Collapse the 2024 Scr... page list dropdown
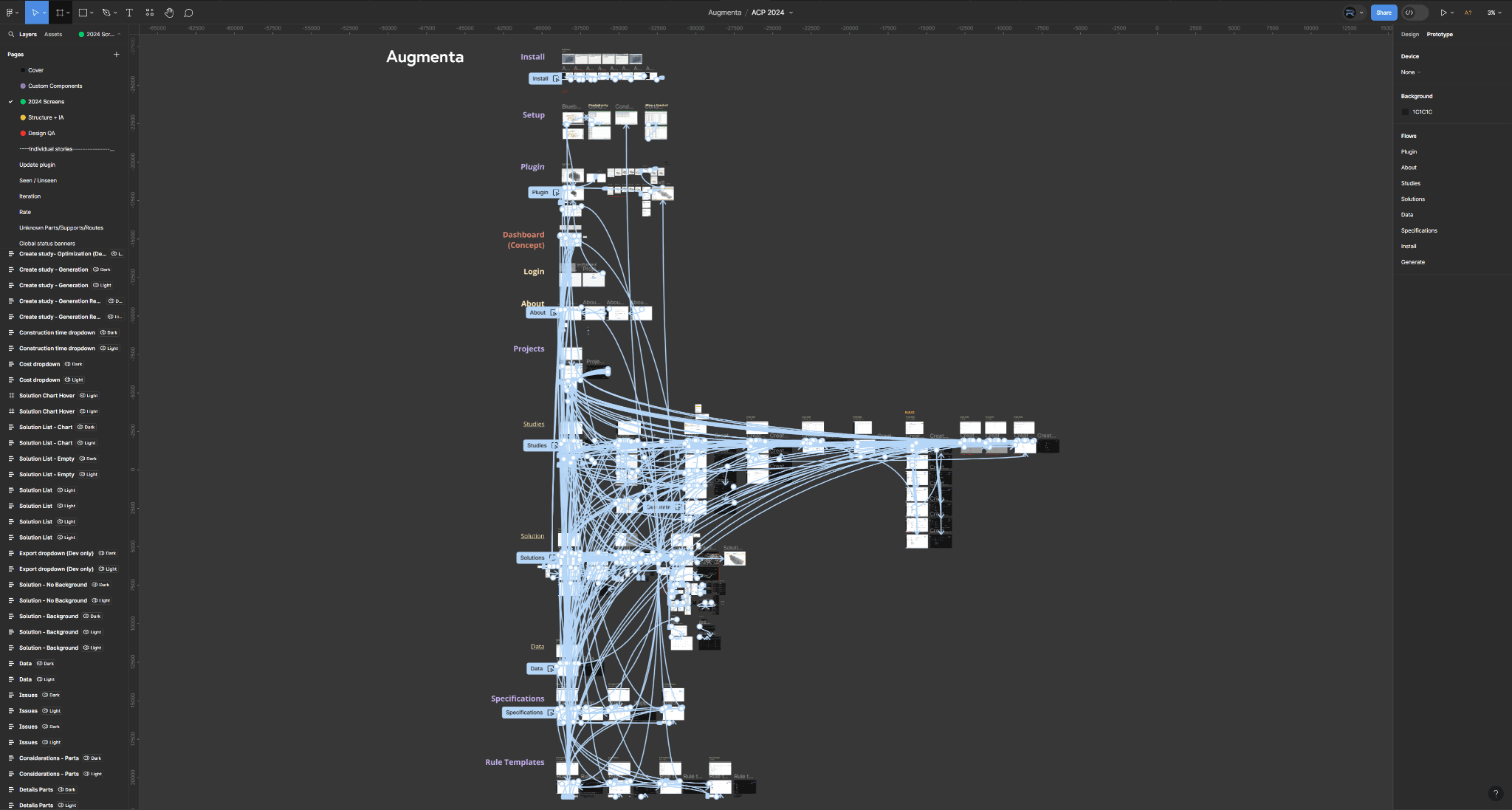The width and height of the screenshot is (1512, 810). click(x=100, y=34)
